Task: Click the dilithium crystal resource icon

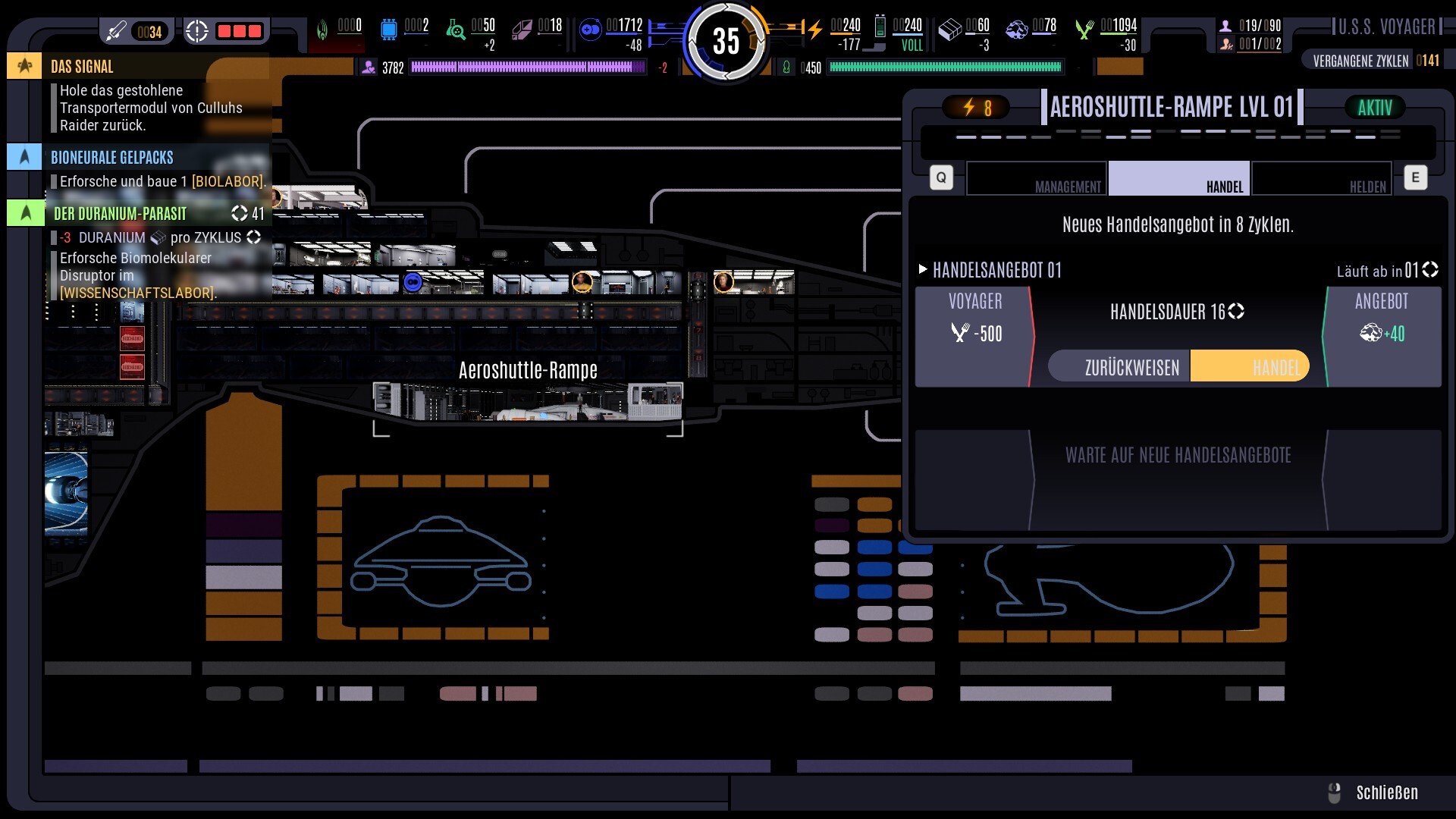Action: (x=1017, y=30)
